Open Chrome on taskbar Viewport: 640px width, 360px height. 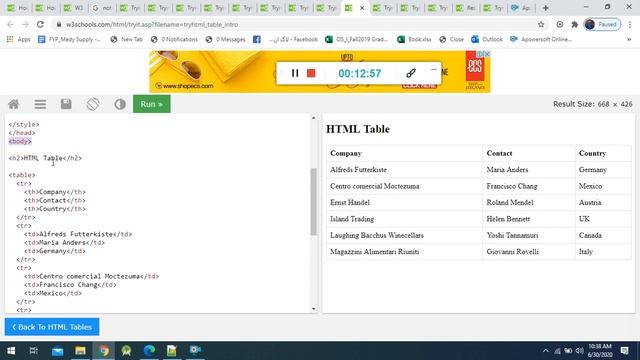click(104, 351)
